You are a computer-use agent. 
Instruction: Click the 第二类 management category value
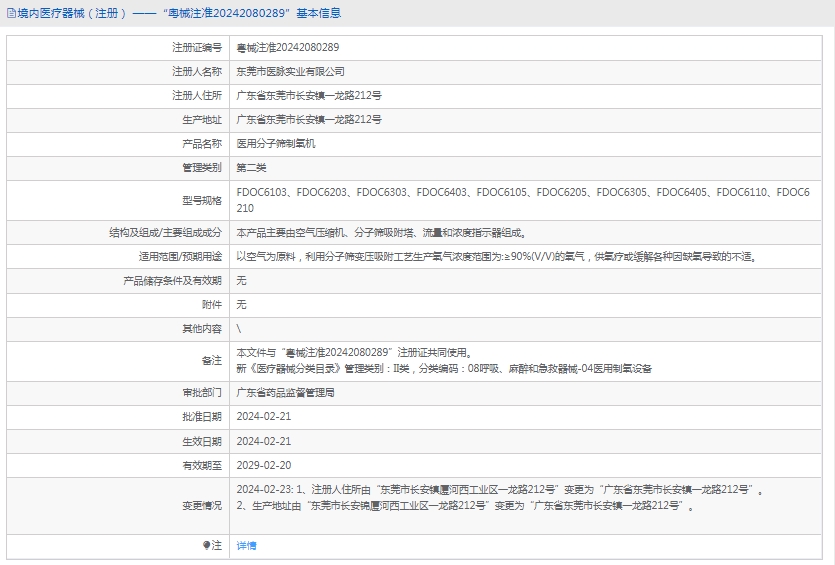(251, 167)
